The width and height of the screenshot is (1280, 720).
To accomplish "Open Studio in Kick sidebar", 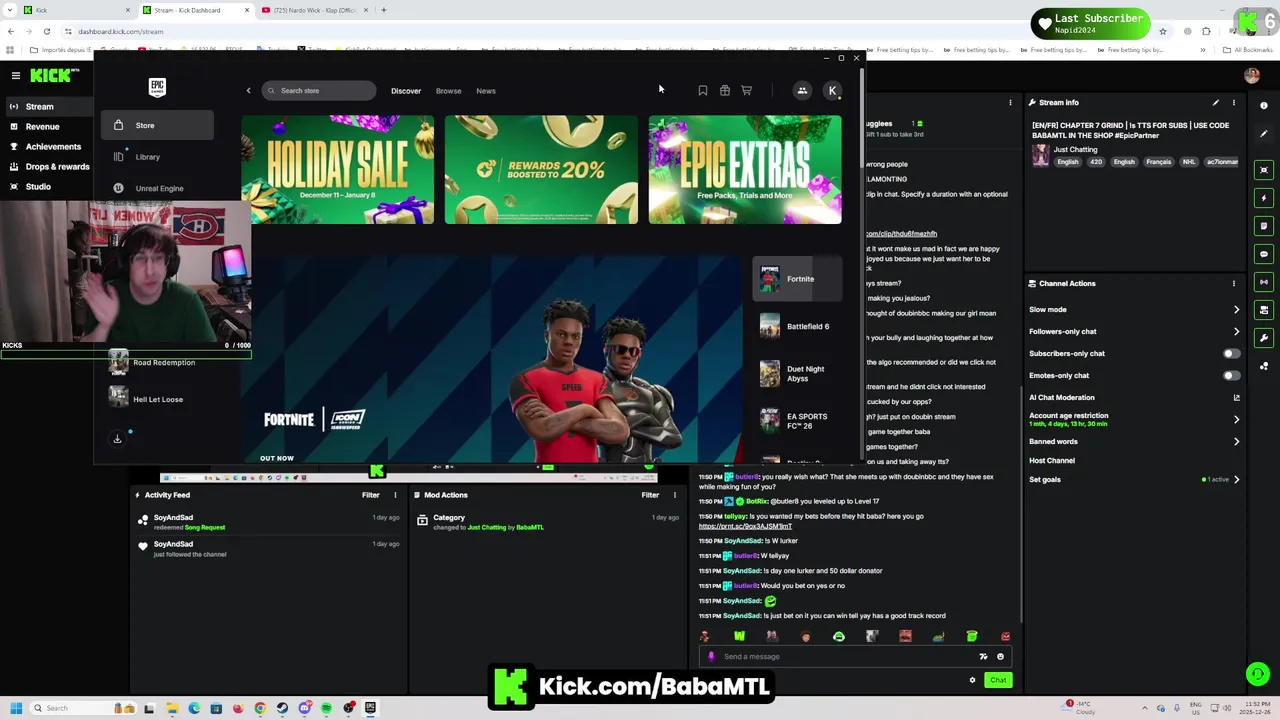I will point(38,187).
